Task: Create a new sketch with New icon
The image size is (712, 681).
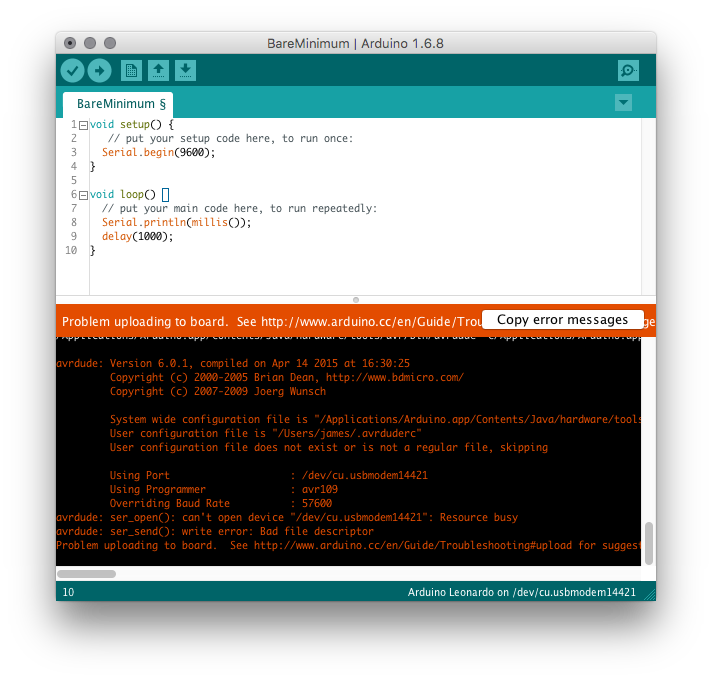Action: click(x=131, y=70)
